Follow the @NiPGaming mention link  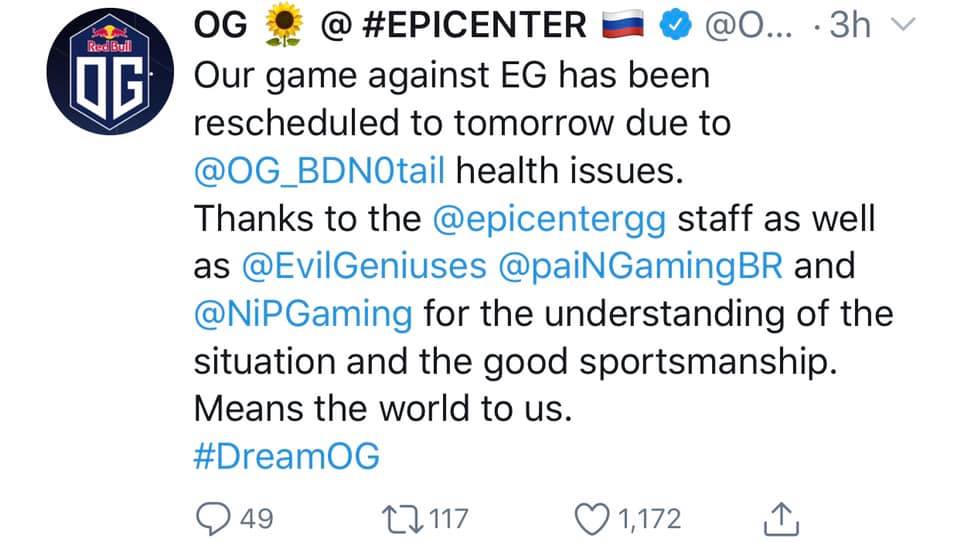point(303,314)
